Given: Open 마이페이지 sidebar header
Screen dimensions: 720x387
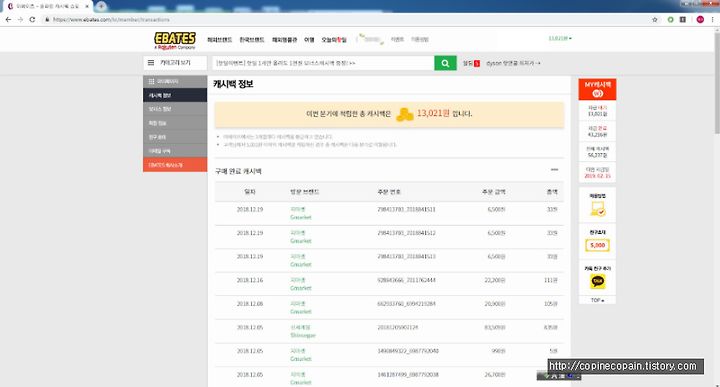Looking at the screenshot, I should [175, 81].
